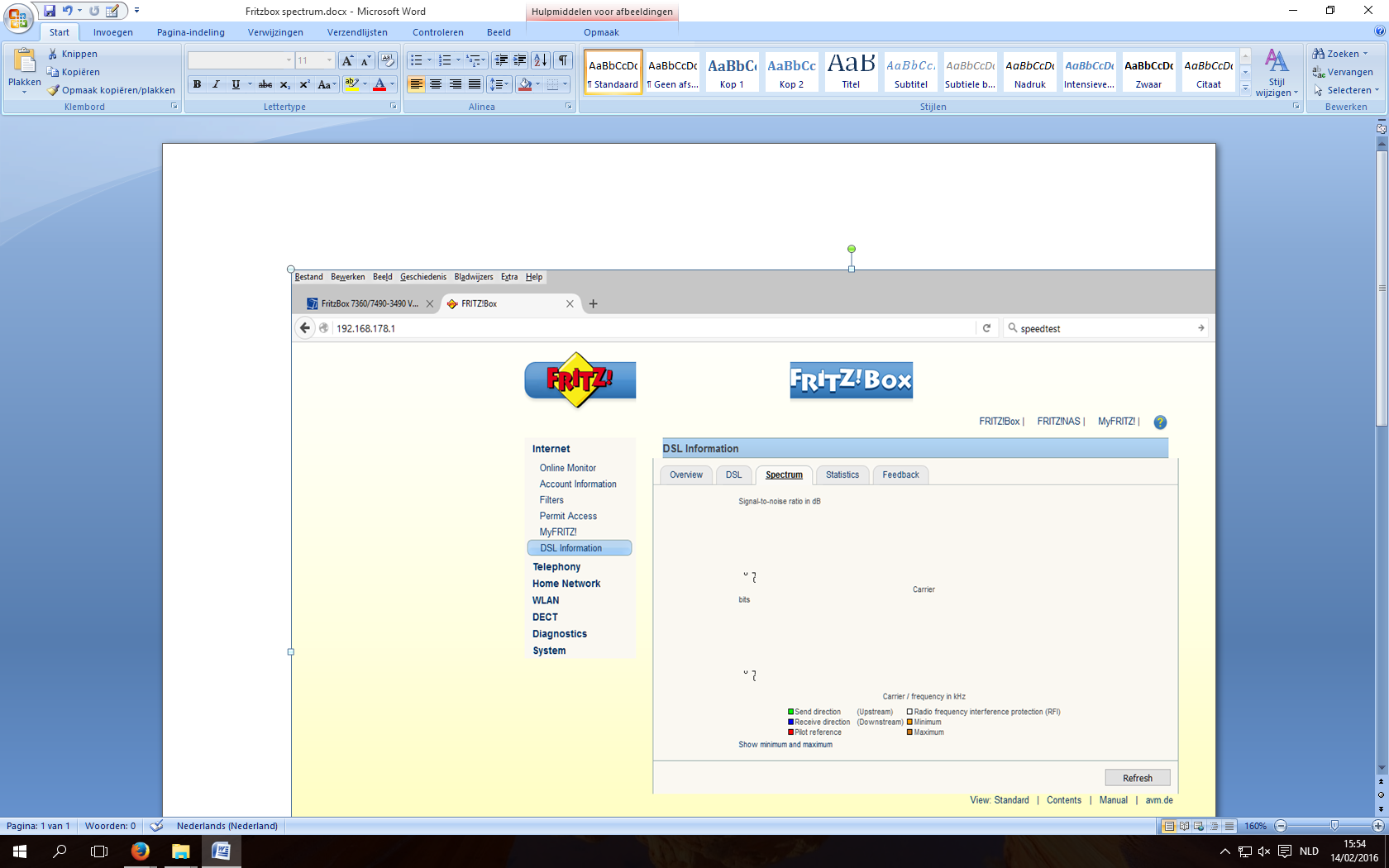The height and width of the screenshot is (868, 1389).
Task: Switch to the Pagina-indeling tab
Action: pyautogui.click(x=190, y=32)
